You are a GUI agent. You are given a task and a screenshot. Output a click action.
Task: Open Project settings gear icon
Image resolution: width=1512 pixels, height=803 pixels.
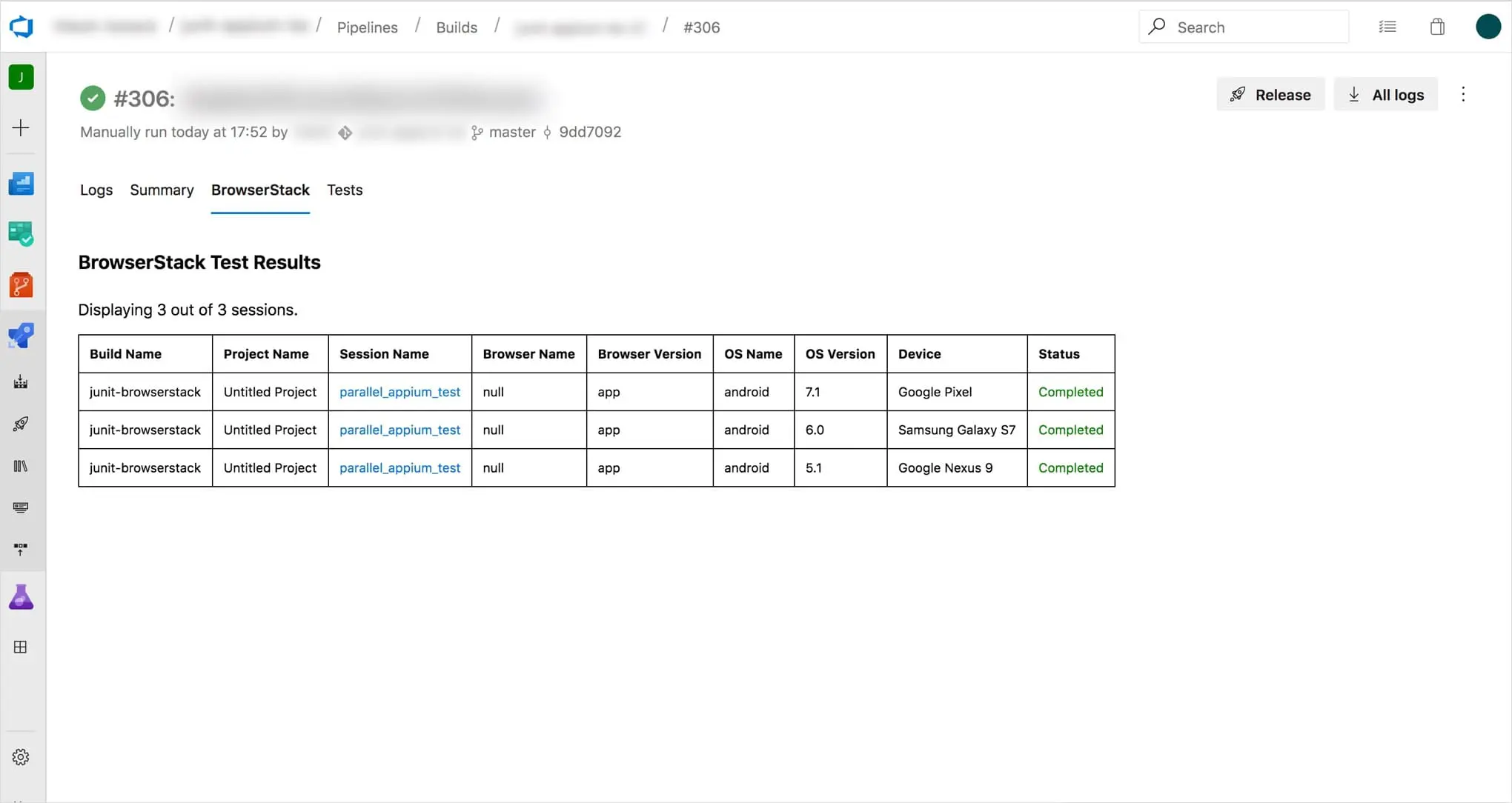point(21,757)
